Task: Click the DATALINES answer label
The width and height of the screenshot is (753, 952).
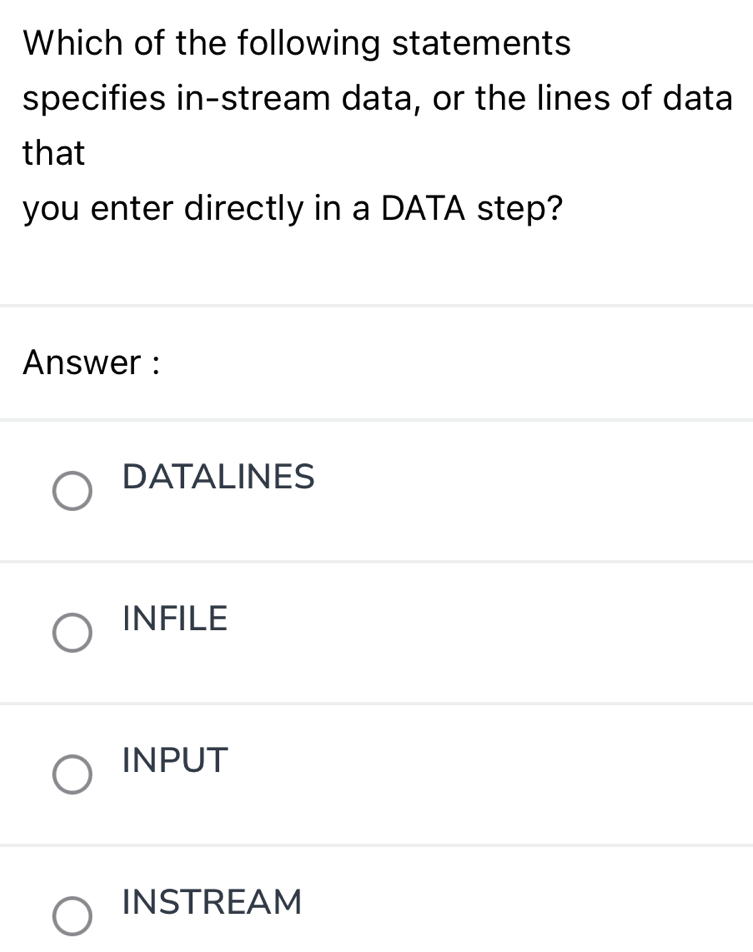Action: pyautogui.click(x=216, y=477)
